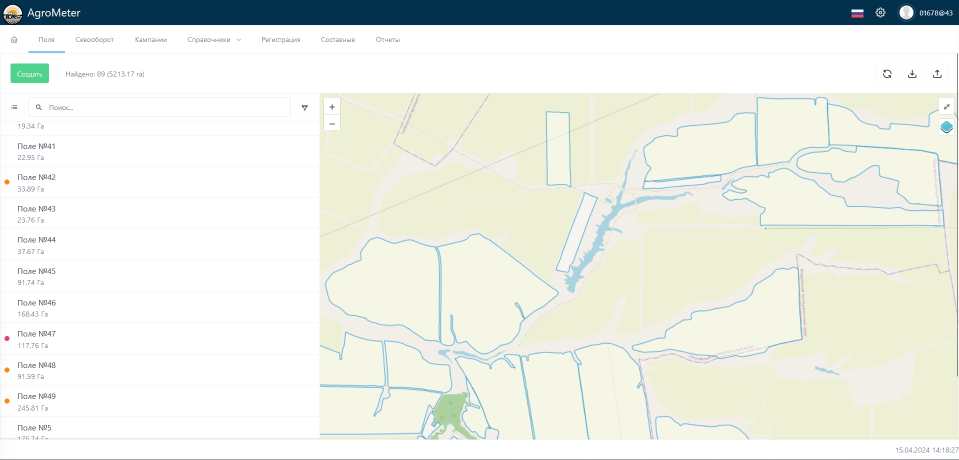Open the Отчеты tab
The width and height of the screenshot is (959, 460).
coord(388,39)
